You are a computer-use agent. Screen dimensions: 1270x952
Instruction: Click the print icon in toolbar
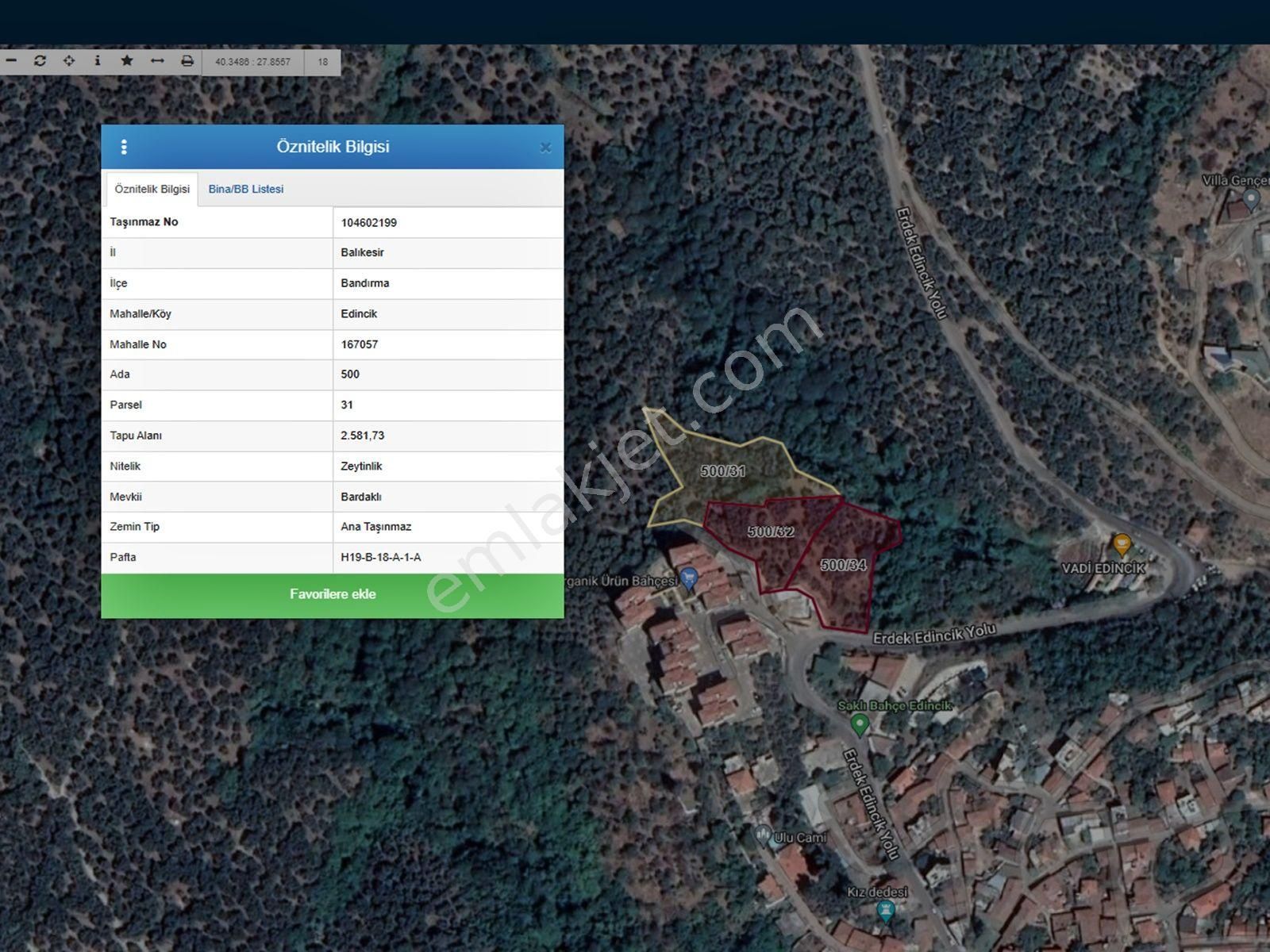tap(187, 61)
